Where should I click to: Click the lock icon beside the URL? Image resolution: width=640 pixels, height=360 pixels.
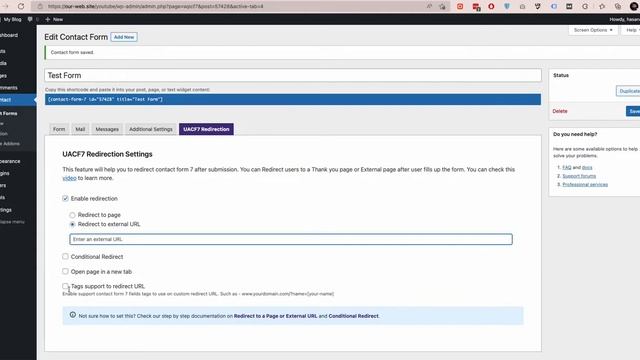click(40, 6)
